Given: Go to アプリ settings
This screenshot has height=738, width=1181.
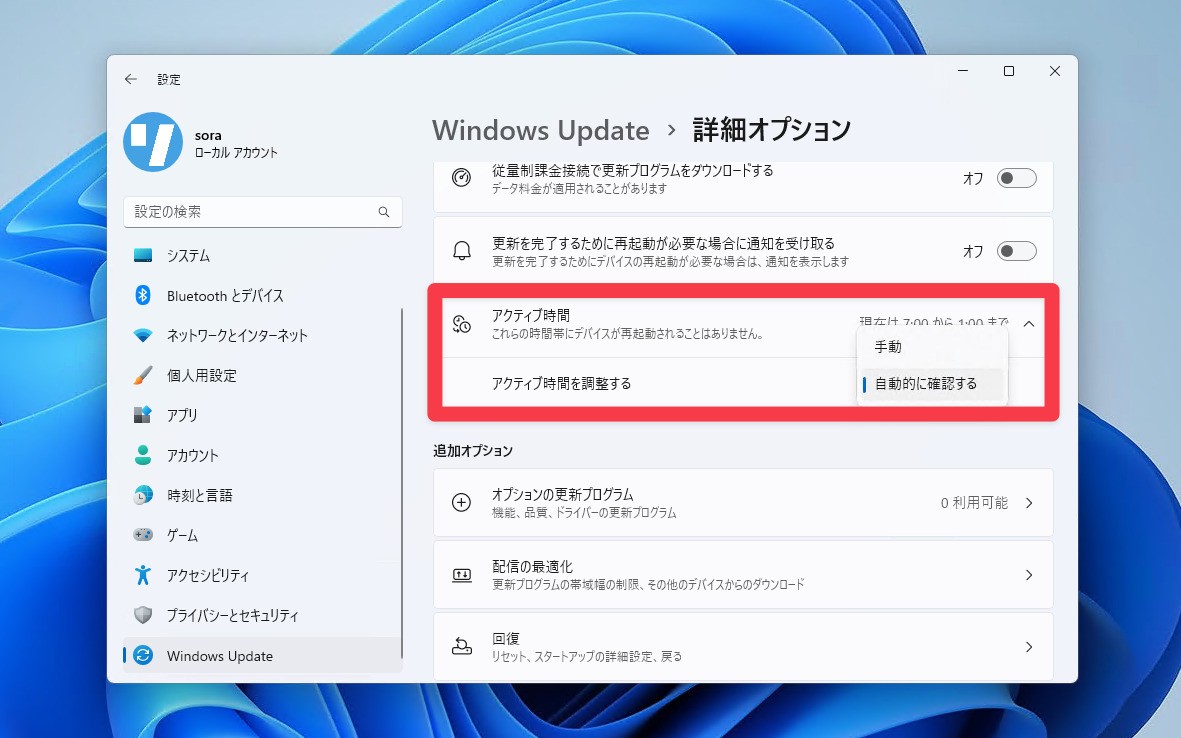Looking at the screenshot, I should [262, 415].
